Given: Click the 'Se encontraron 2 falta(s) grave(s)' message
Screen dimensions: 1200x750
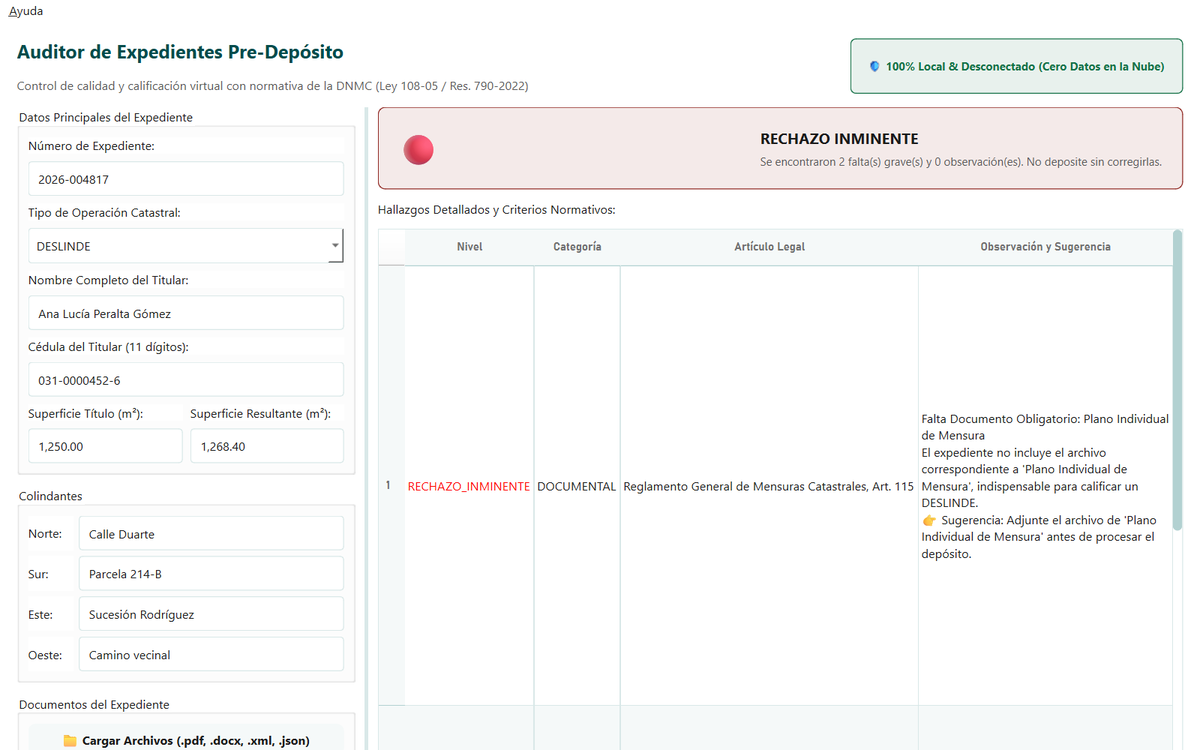Looking at the screenshot, I should click(x=960, y=161).
